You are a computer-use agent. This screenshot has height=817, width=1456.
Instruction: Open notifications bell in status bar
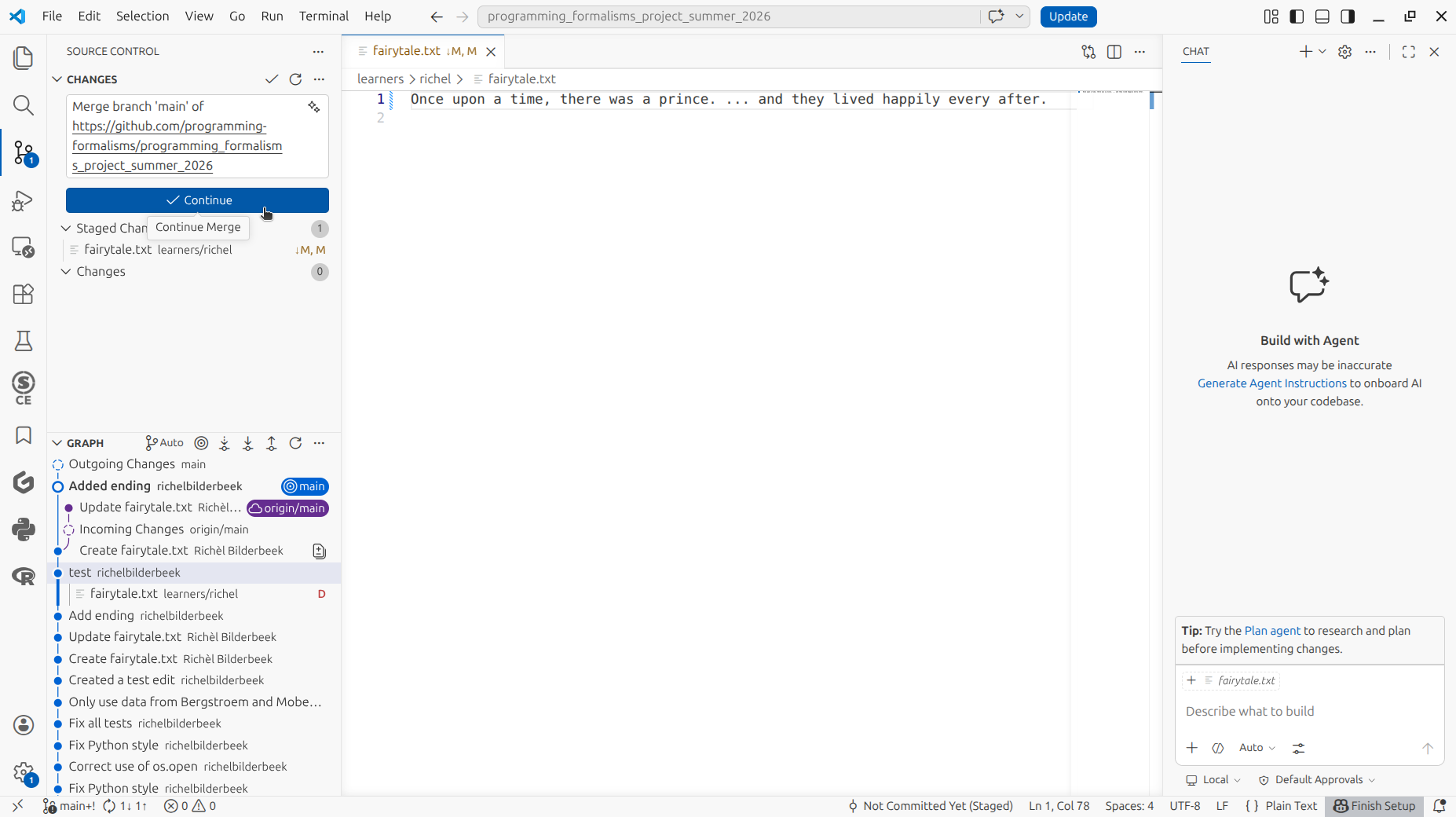pos(1440,806)
